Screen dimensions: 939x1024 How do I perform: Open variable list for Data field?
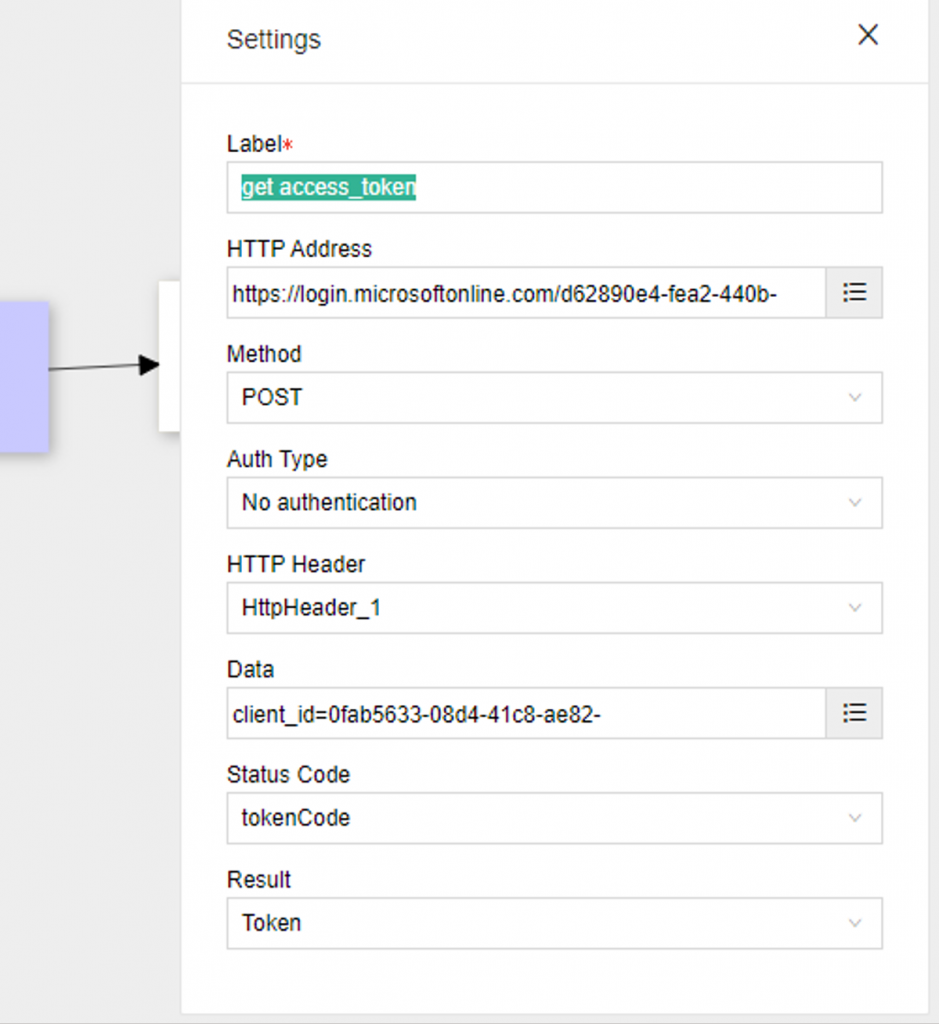point(854,712)
